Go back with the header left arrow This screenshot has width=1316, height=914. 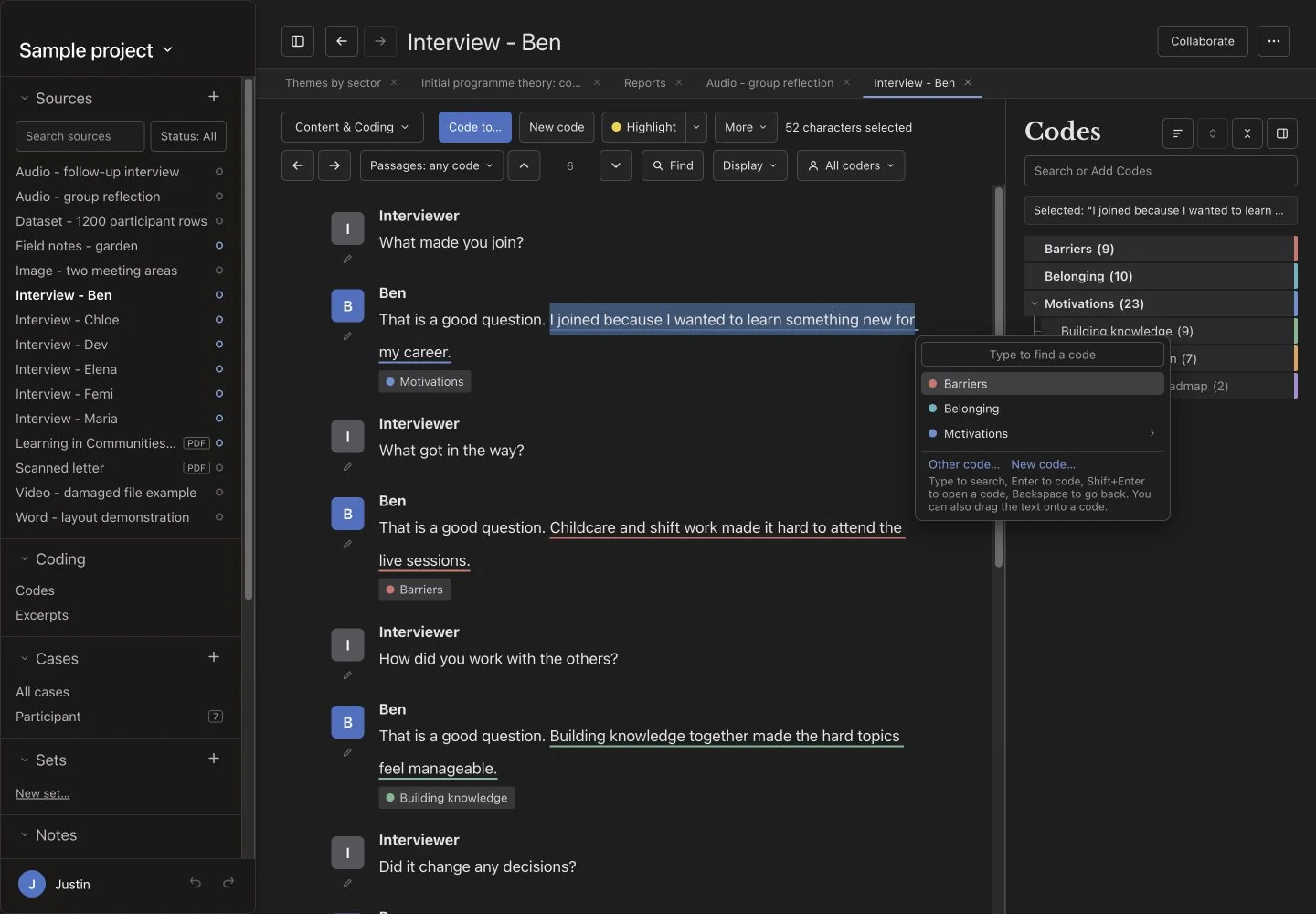(341, 41)
